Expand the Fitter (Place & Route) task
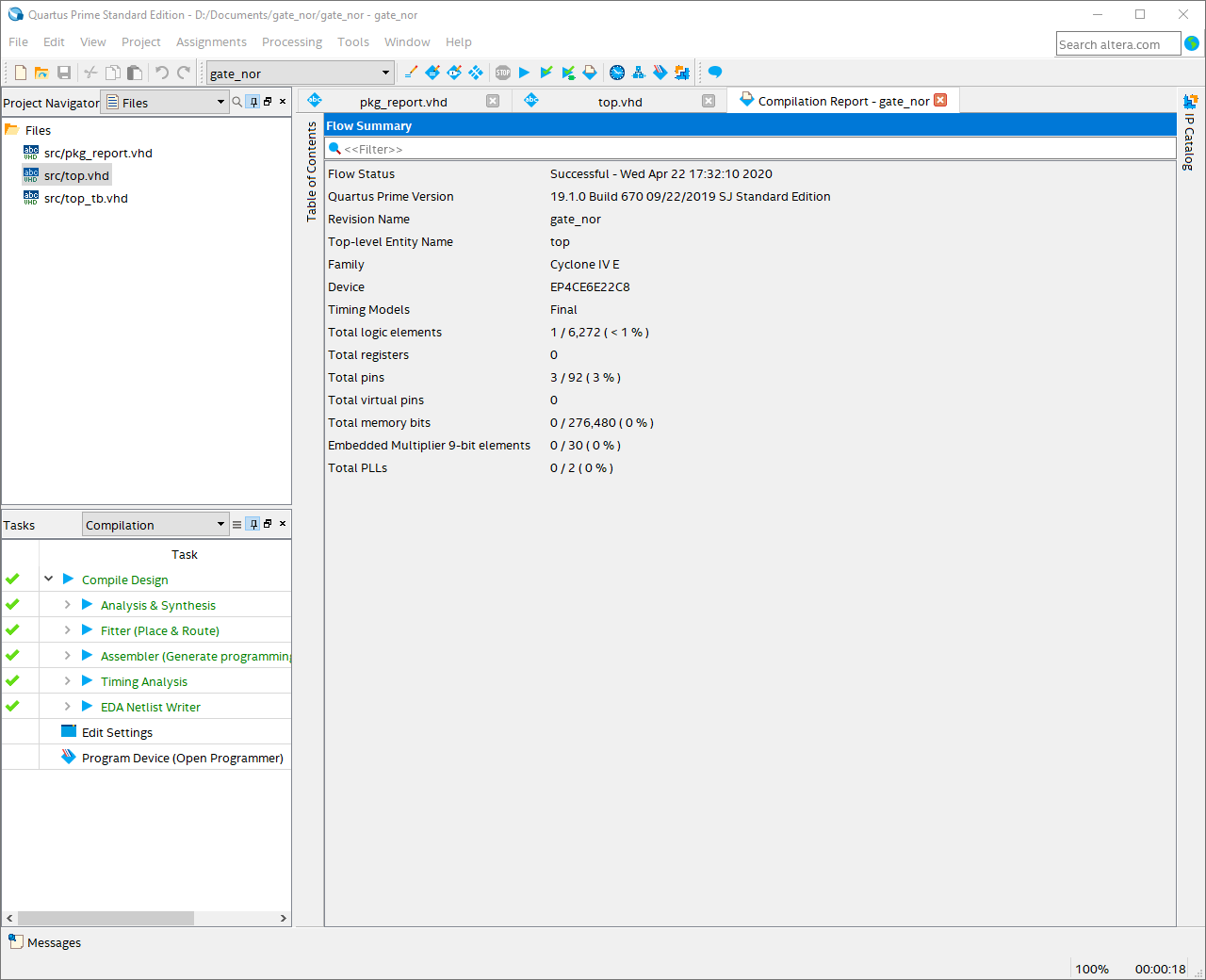This screenshot has height=980, width=1206. pos(67,629)
